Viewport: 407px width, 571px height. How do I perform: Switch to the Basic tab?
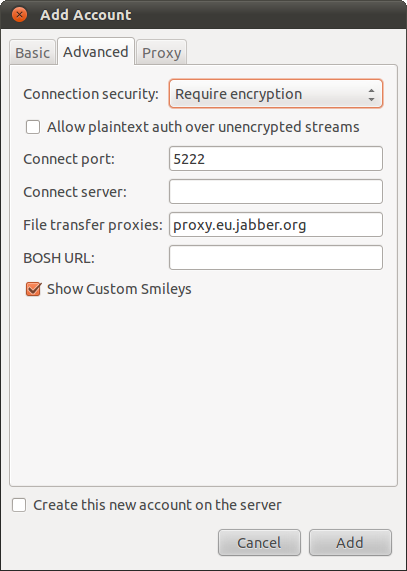tap(32, 53)
